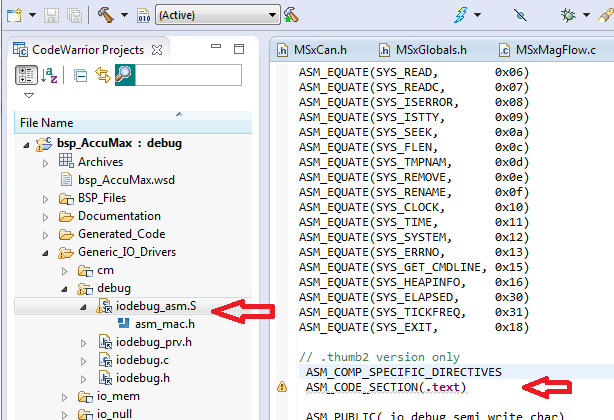Select the iodebug.h file
This screenshot has width=614, height=420.
coord(143,378)
